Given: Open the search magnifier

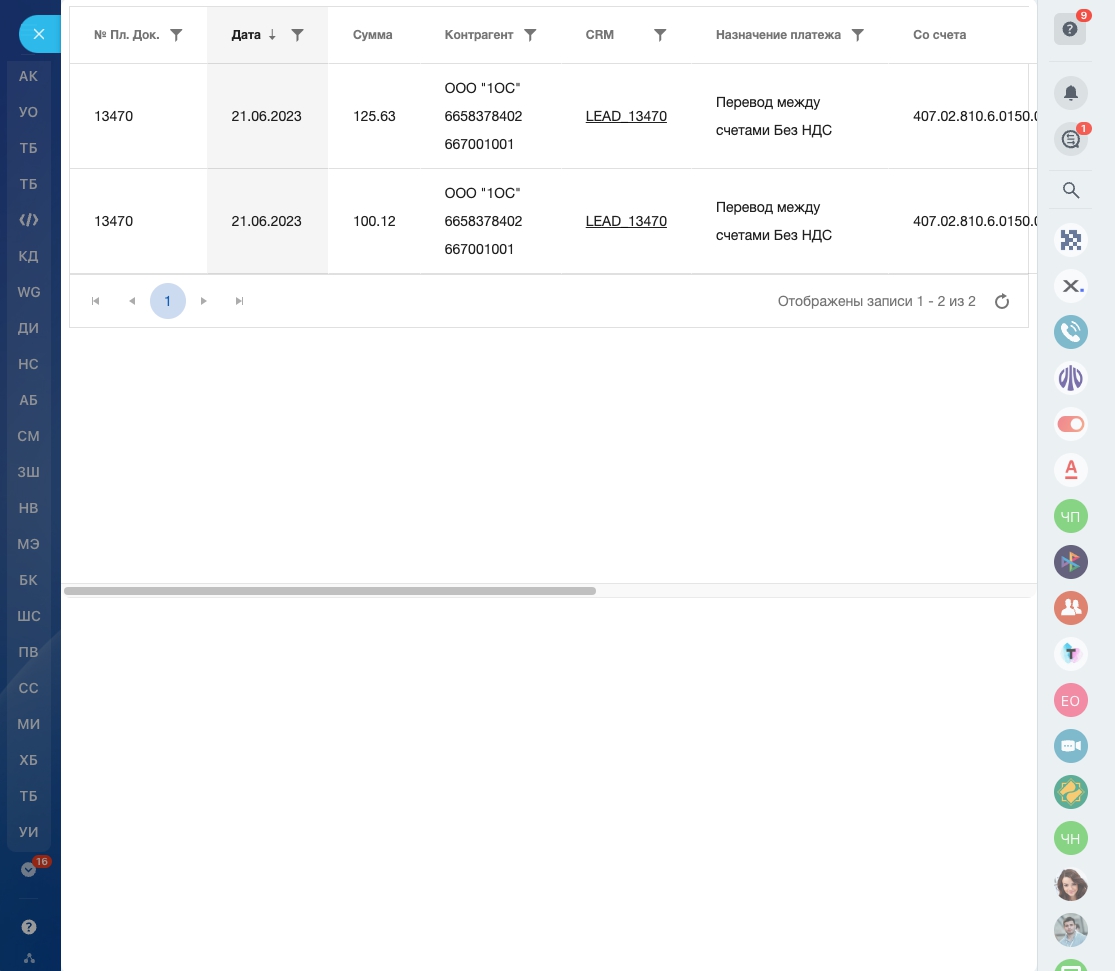Looking at the screenshot, I should [1071, 190].
